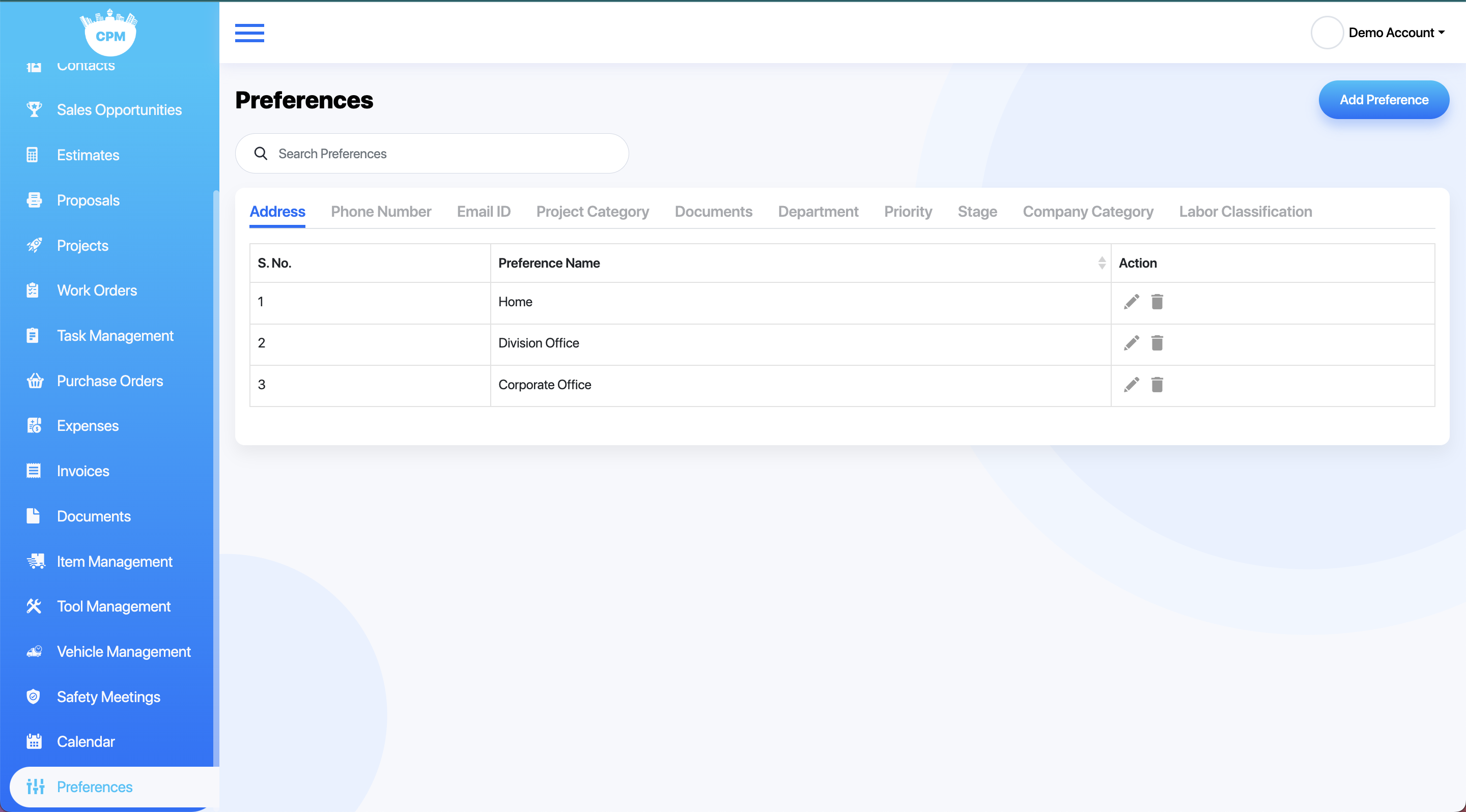
Task: Sort by Preference Name column arrows
Action: pyautogui.click(x=1102, y=263)
